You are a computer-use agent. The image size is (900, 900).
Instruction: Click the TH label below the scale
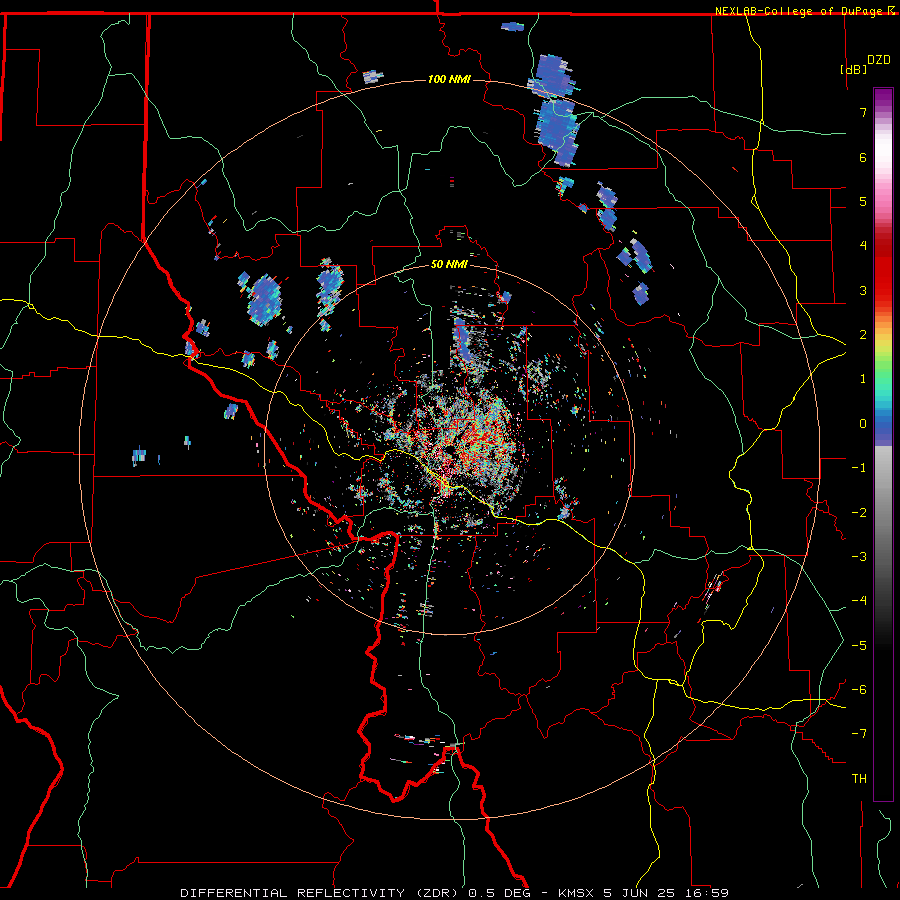click(859, 779)
